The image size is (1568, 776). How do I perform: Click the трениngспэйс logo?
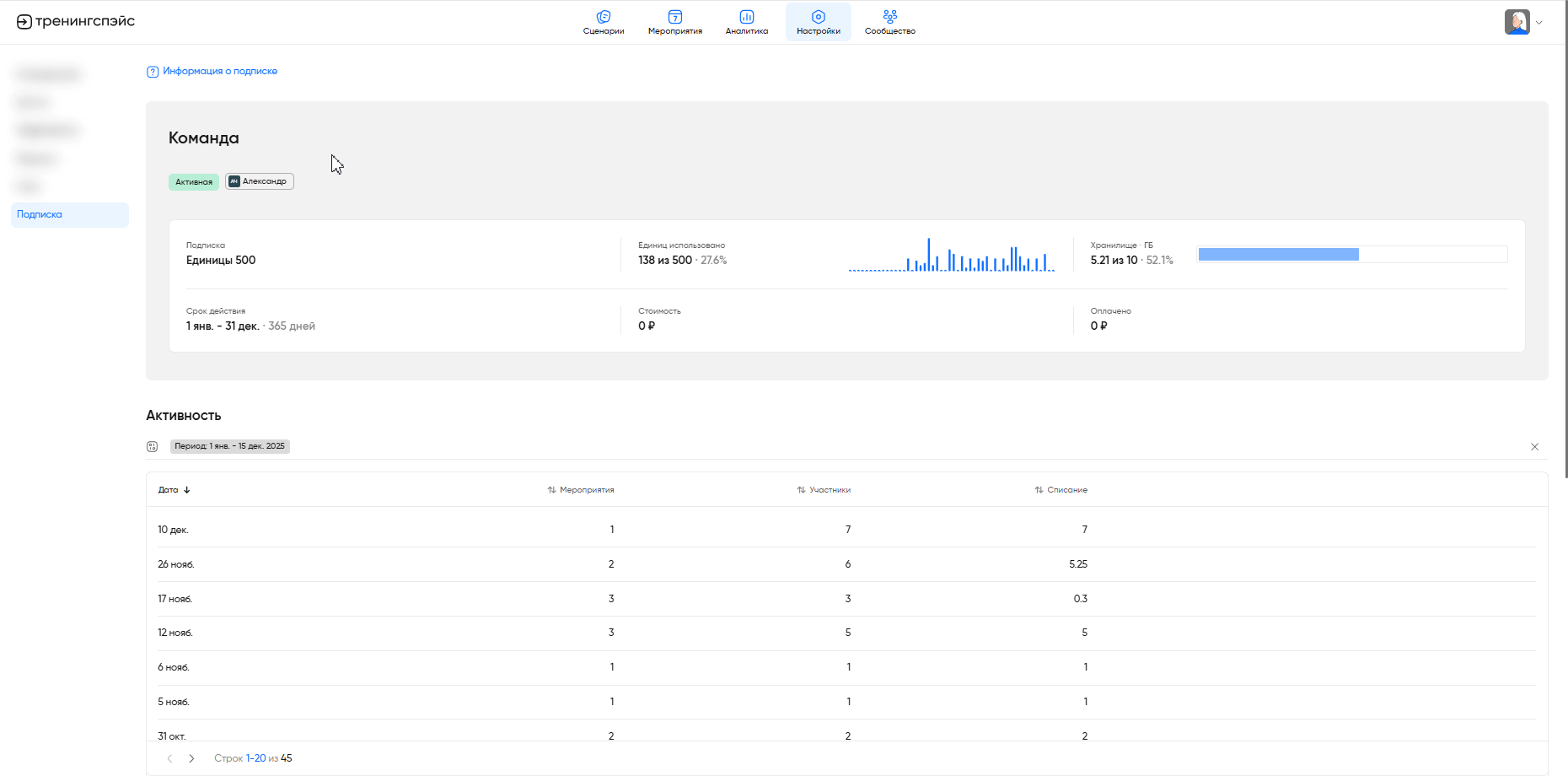coord(76,21)
